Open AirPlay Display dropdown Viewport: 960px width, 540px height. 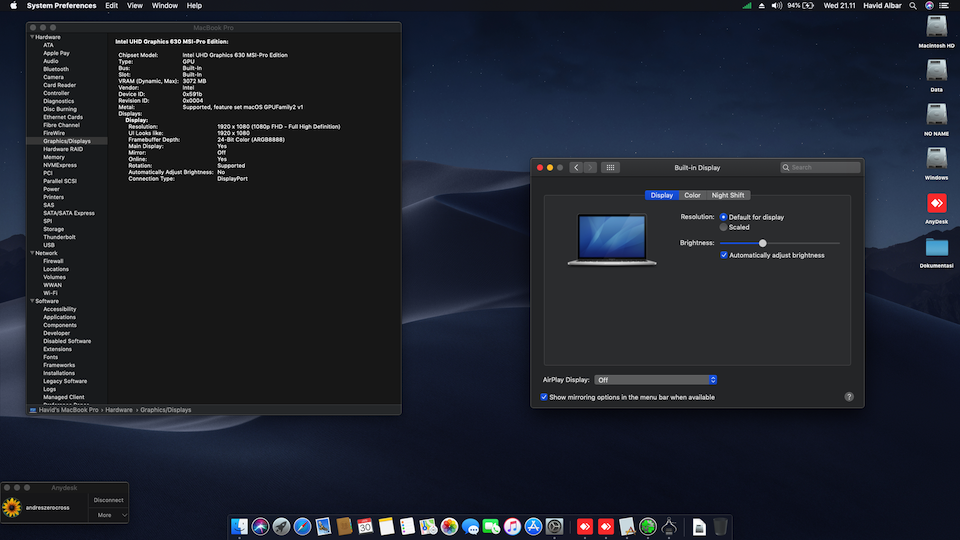(x=655, y=380)
